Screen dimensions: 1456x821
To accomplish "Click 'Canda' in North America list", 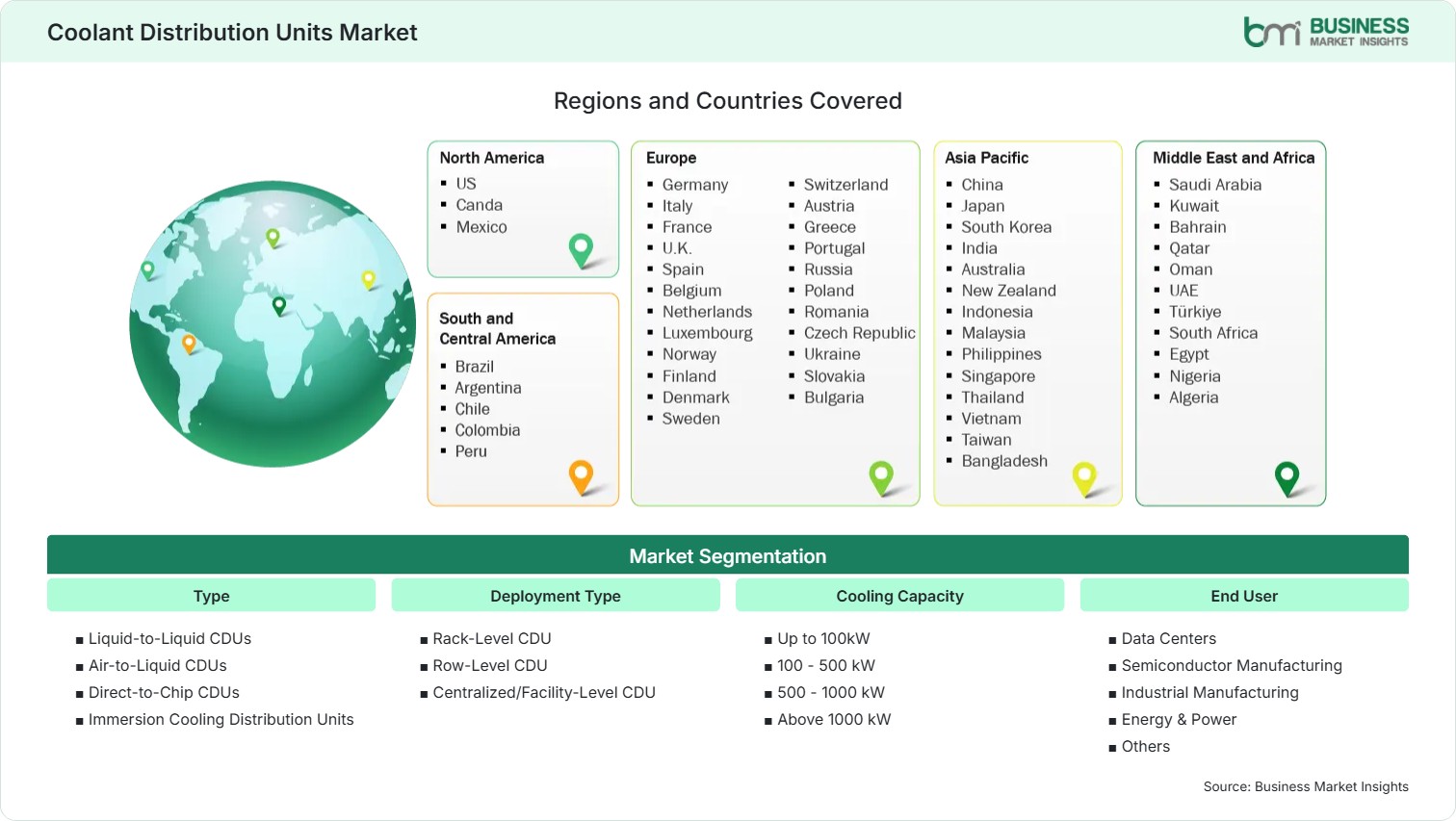I will [x=480, y=205].
